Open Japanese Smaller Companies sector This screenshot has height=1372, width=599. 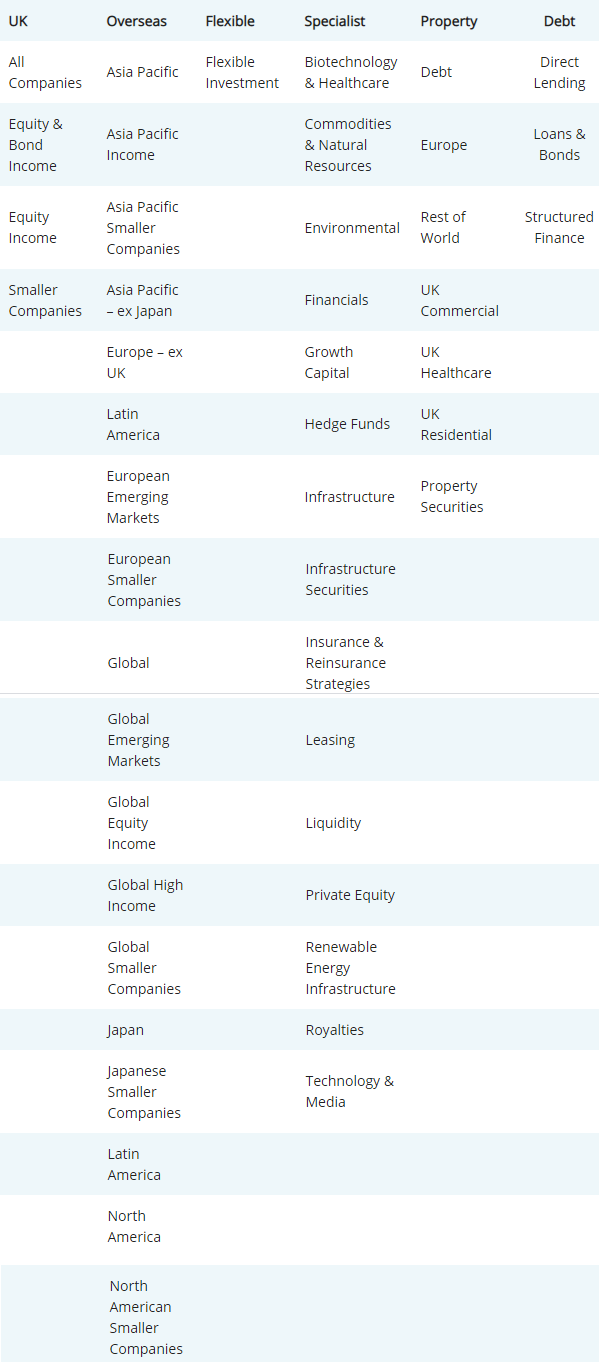click(144, 1092)
